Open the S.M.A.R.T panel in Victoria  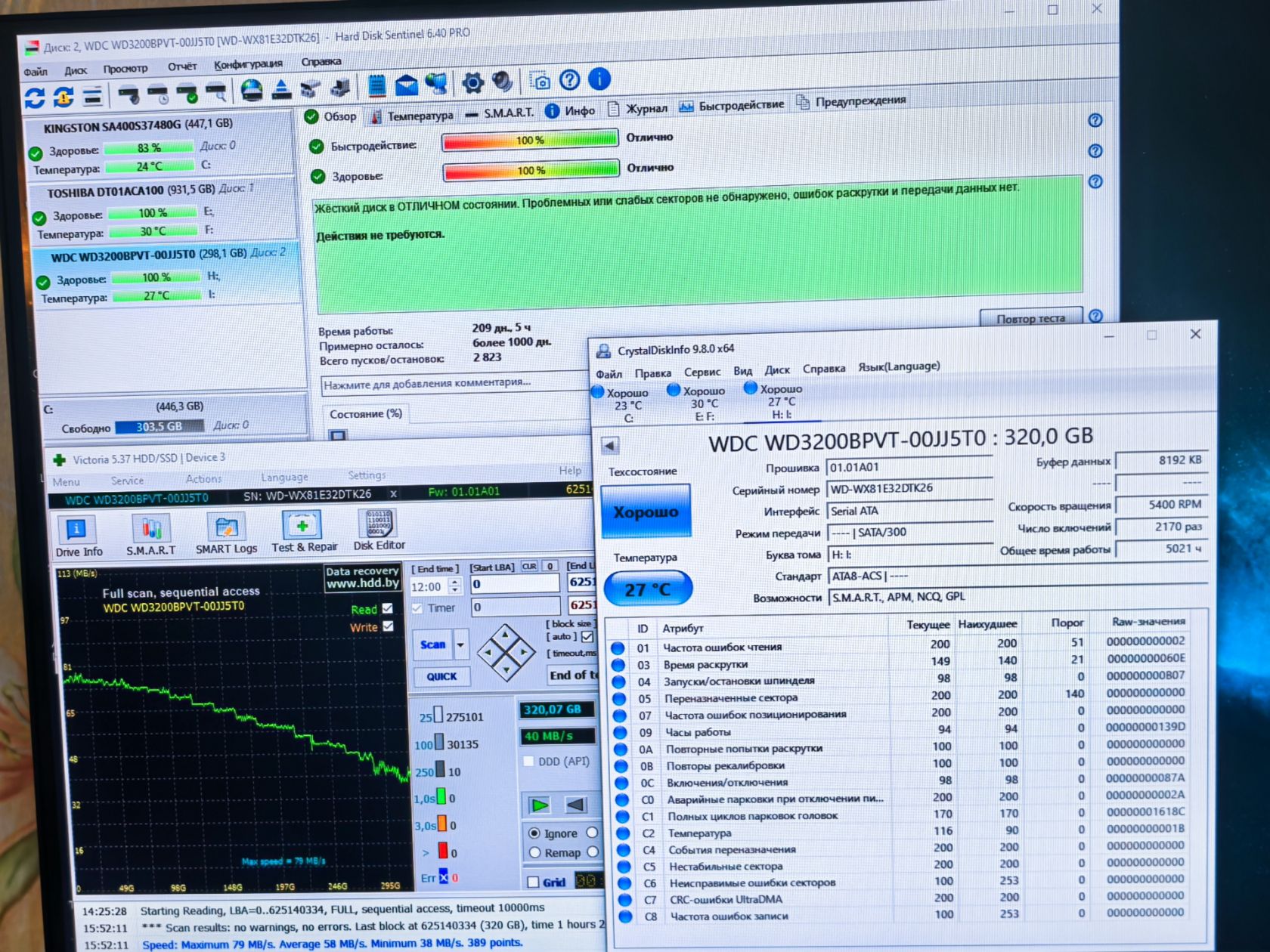tap(150, 536)
